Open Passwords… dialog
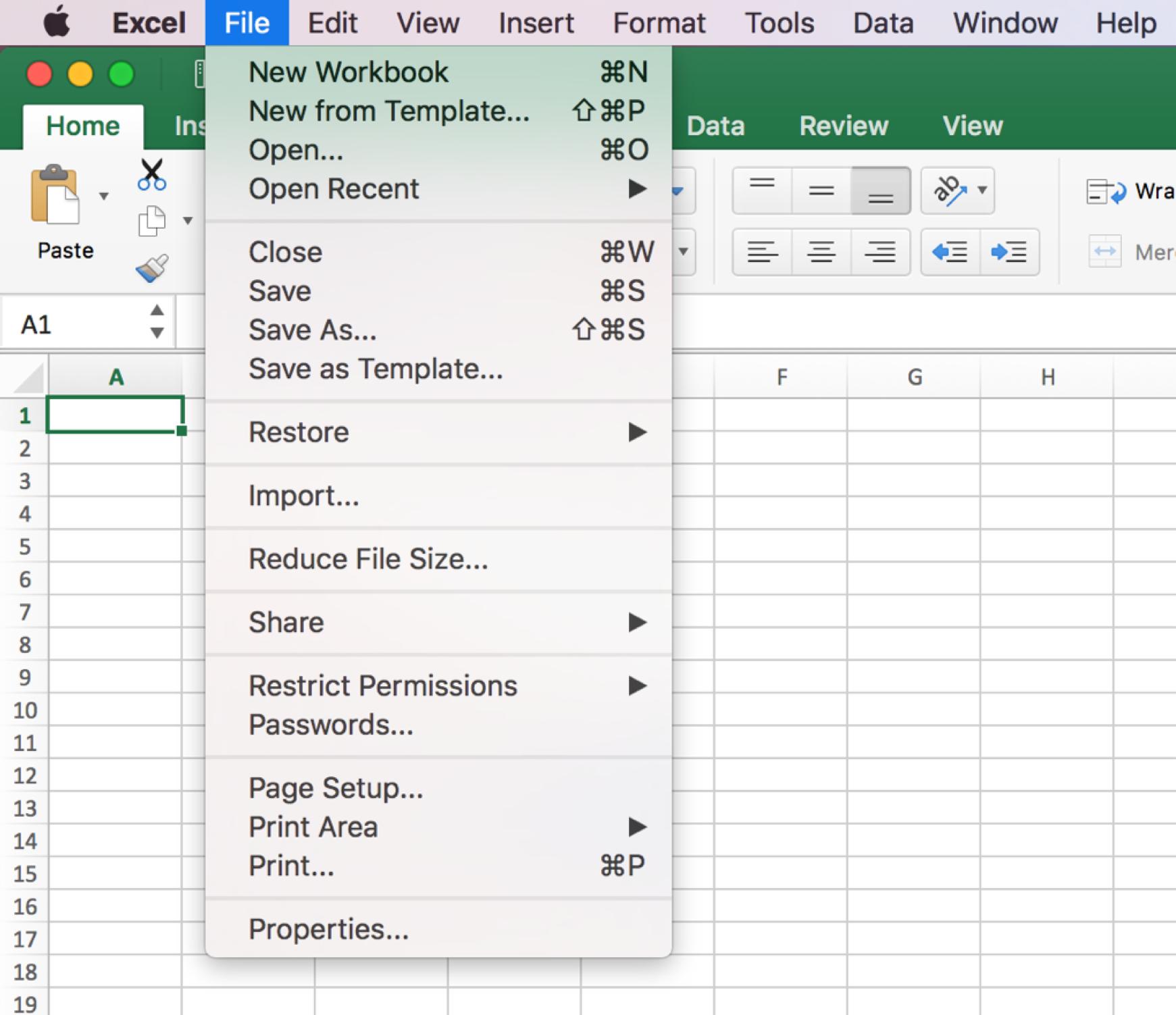 click(x=438, y=725)
